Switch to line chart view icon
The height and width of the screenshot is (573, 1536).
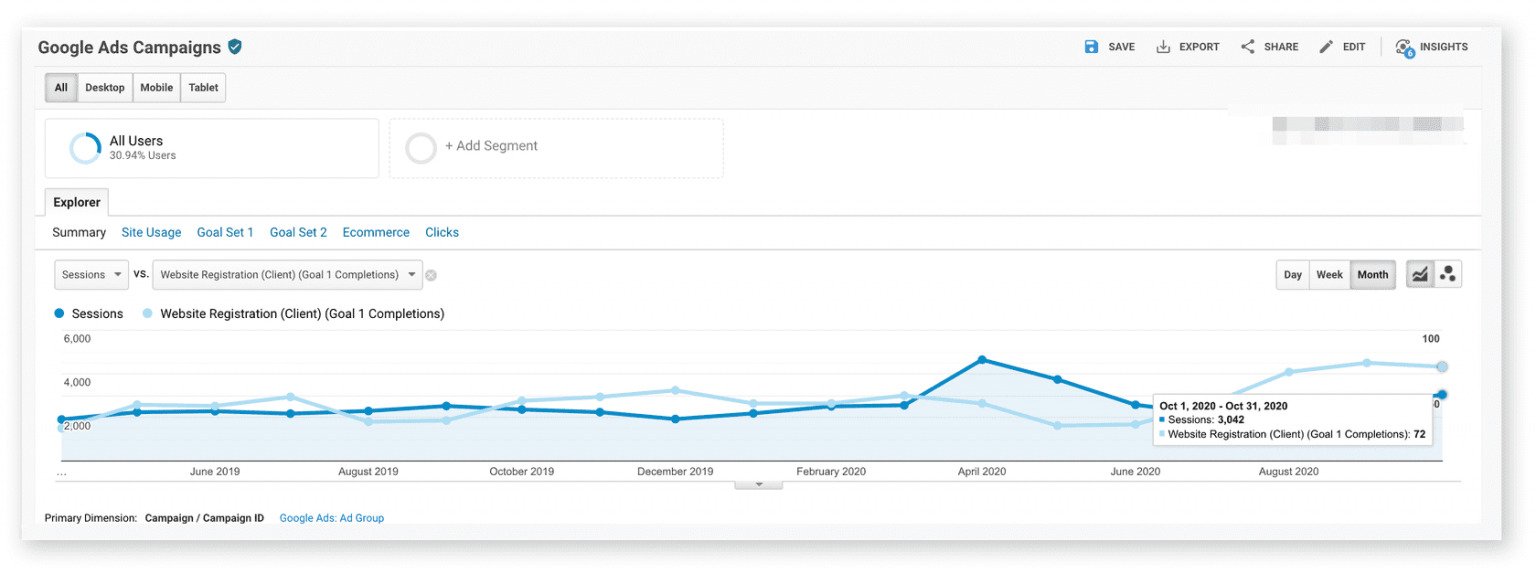tap(1420, 274)
